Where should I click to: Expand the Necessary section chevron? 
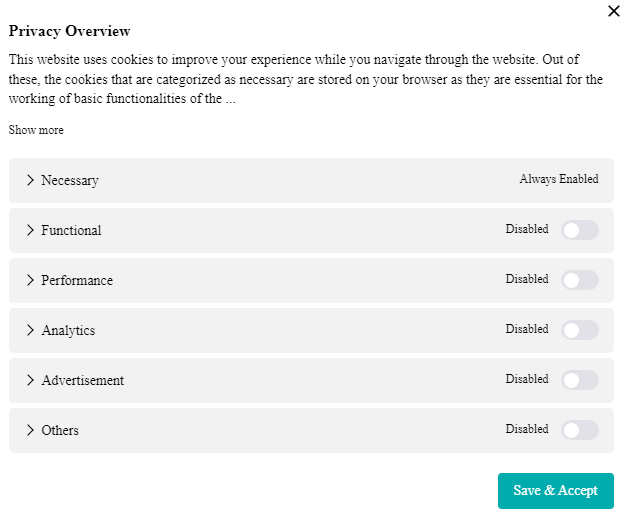30,180
